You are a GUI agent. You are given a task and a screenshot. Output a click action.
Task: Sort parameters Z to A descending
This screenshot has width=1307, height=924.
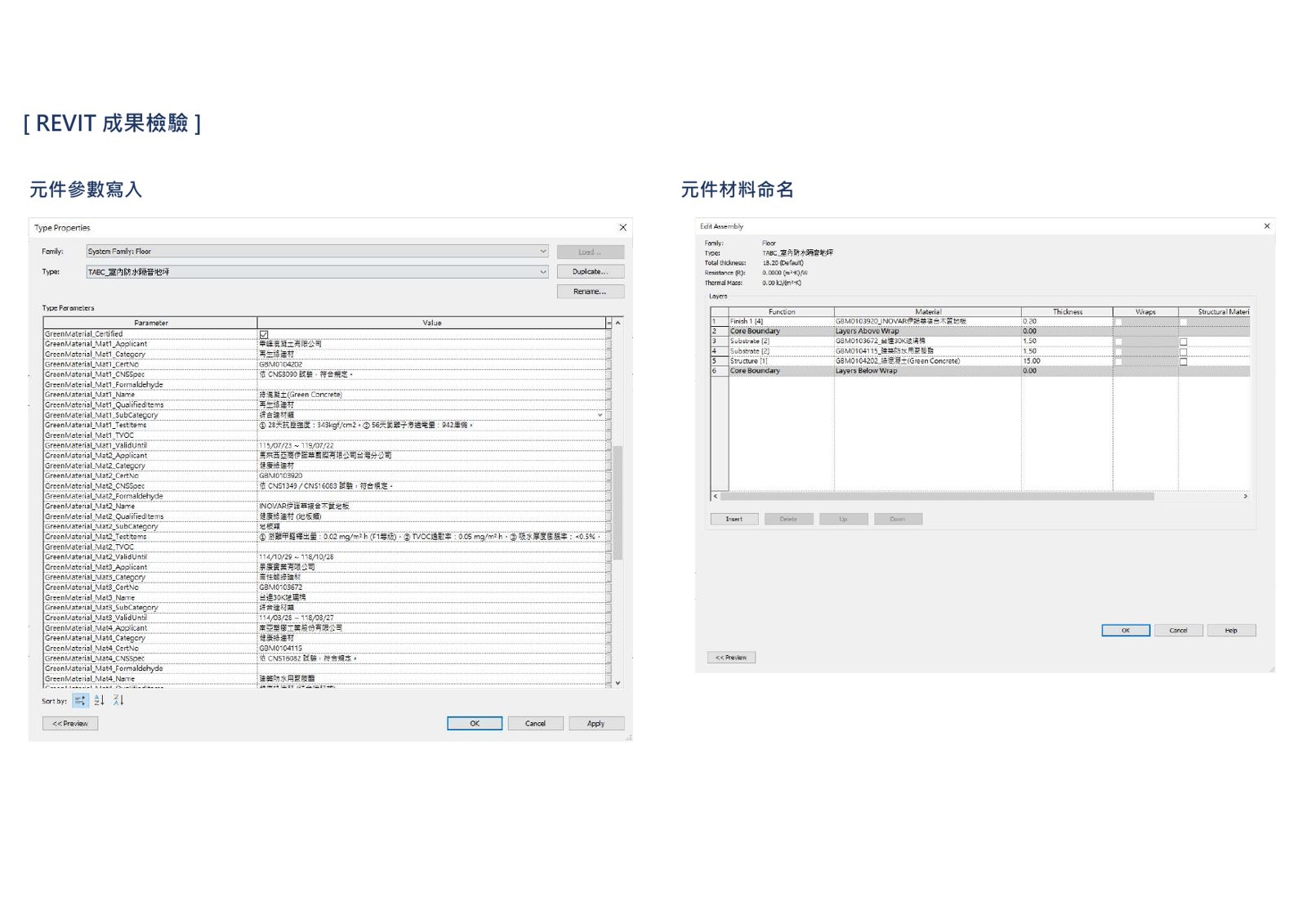coord(118,700)
